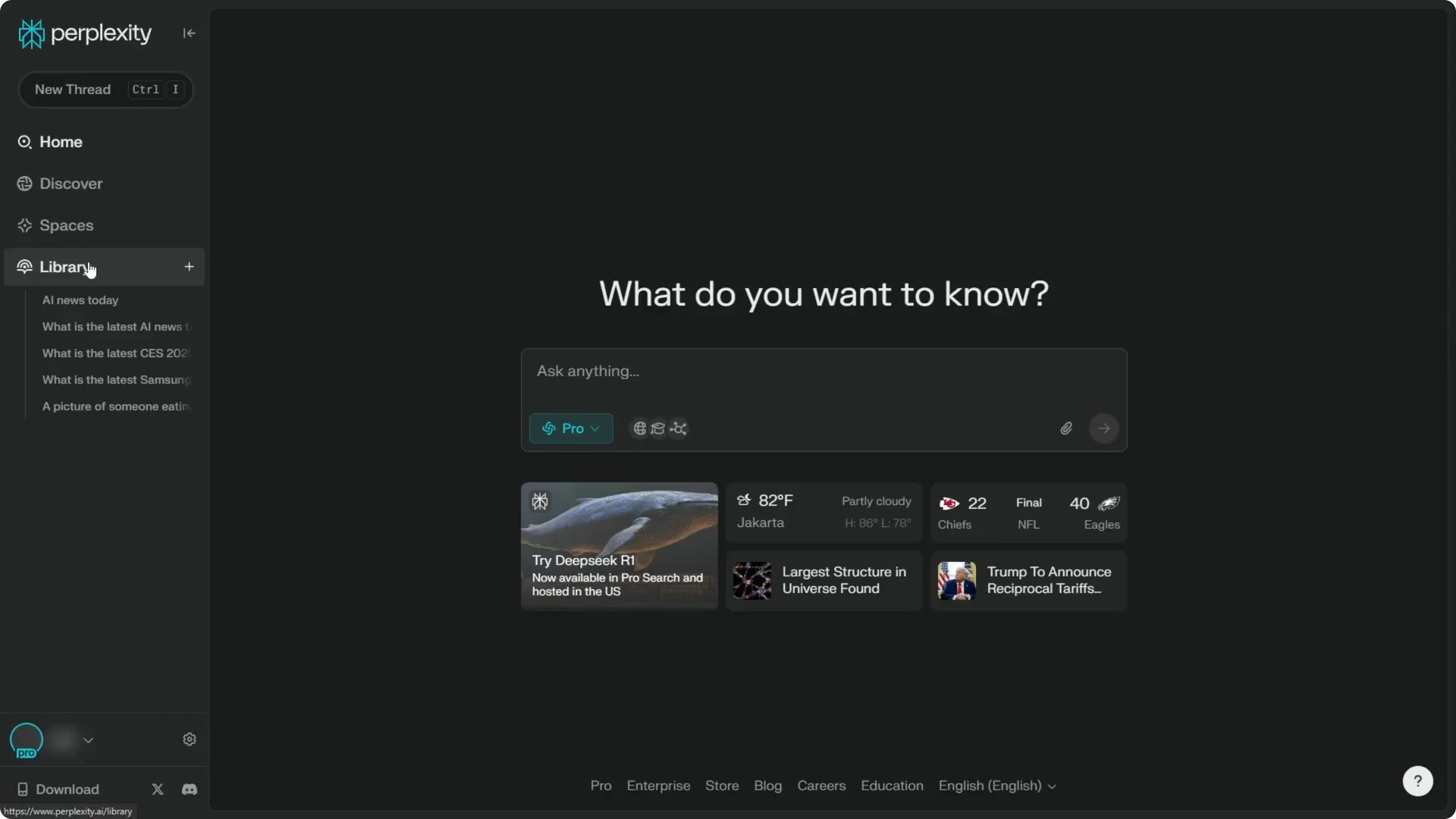Expand the account chevron near the avatar
The width and height of the screenshot is (1456, 819).
[x=89, y=740]
